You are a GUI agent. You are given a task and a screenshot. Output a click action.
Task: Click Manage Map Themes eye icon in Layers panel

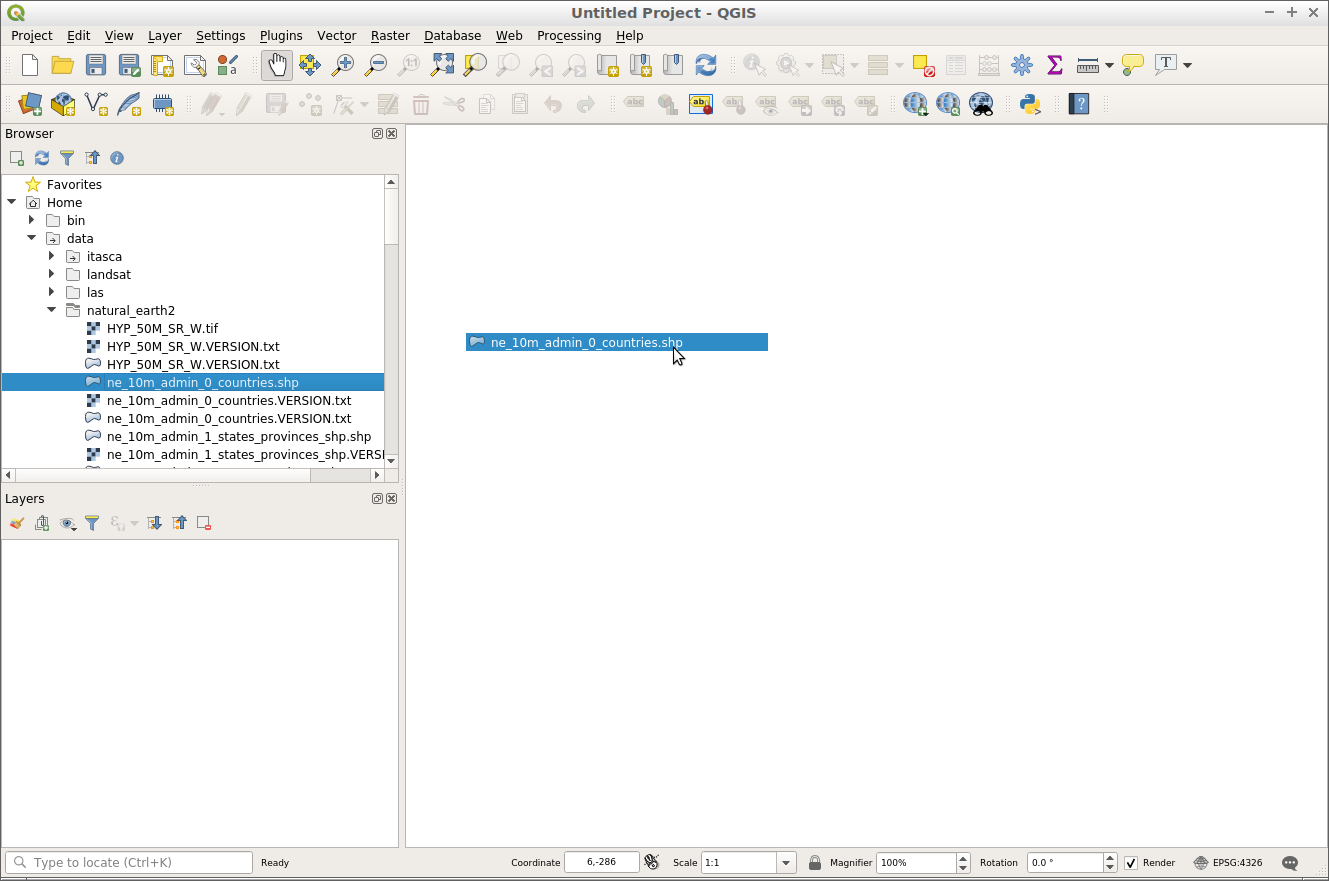pos(68,523)
